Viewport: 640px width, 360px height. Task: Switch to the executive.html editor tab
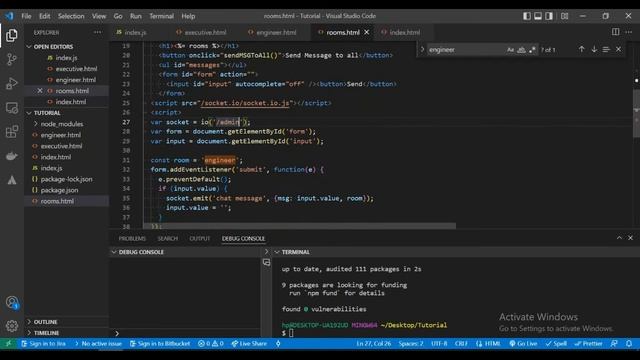205,32
